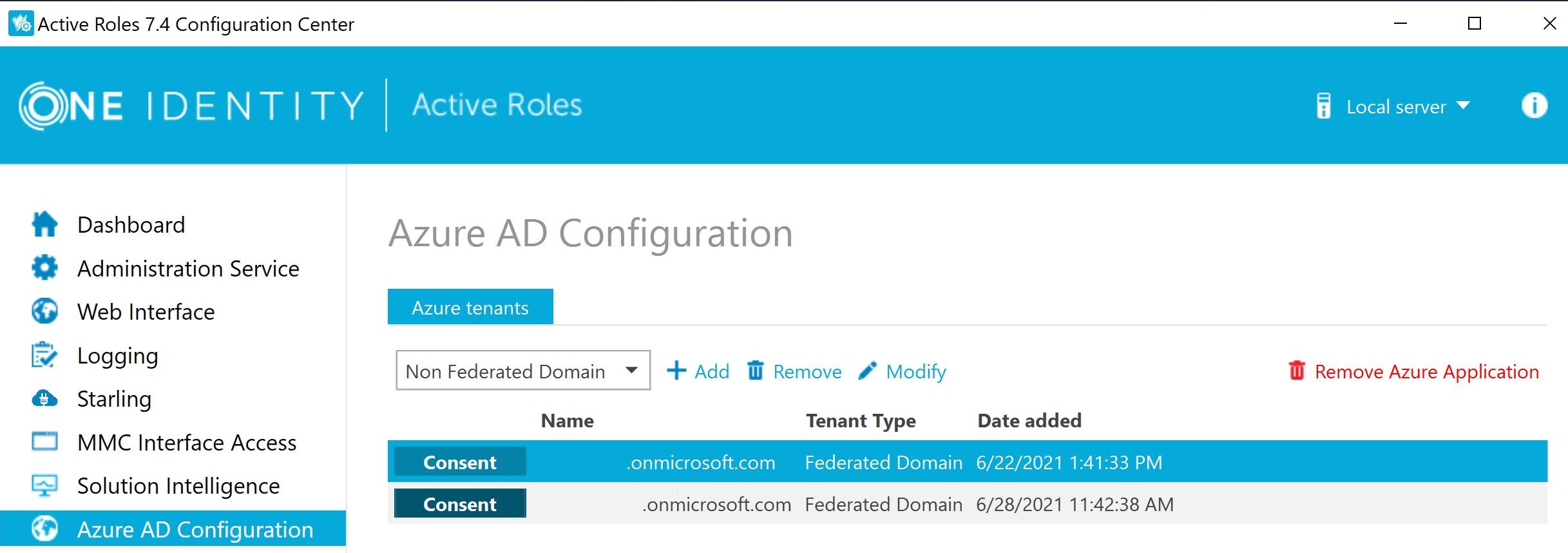This screenshot has height=553, width=1568.
Task: Click the Logging checklist icon
Action: tap(44, 355)
